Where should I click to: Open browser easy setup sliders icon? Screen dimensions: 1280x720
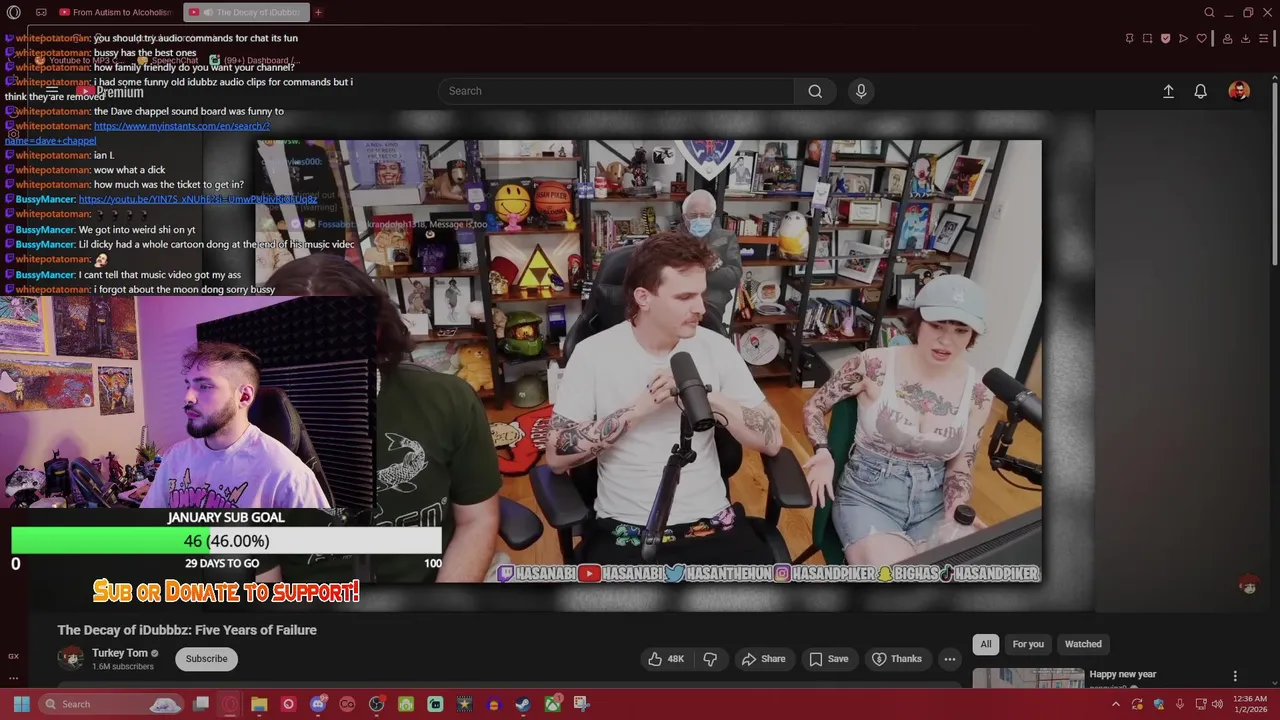click(x=1264, y=39)
